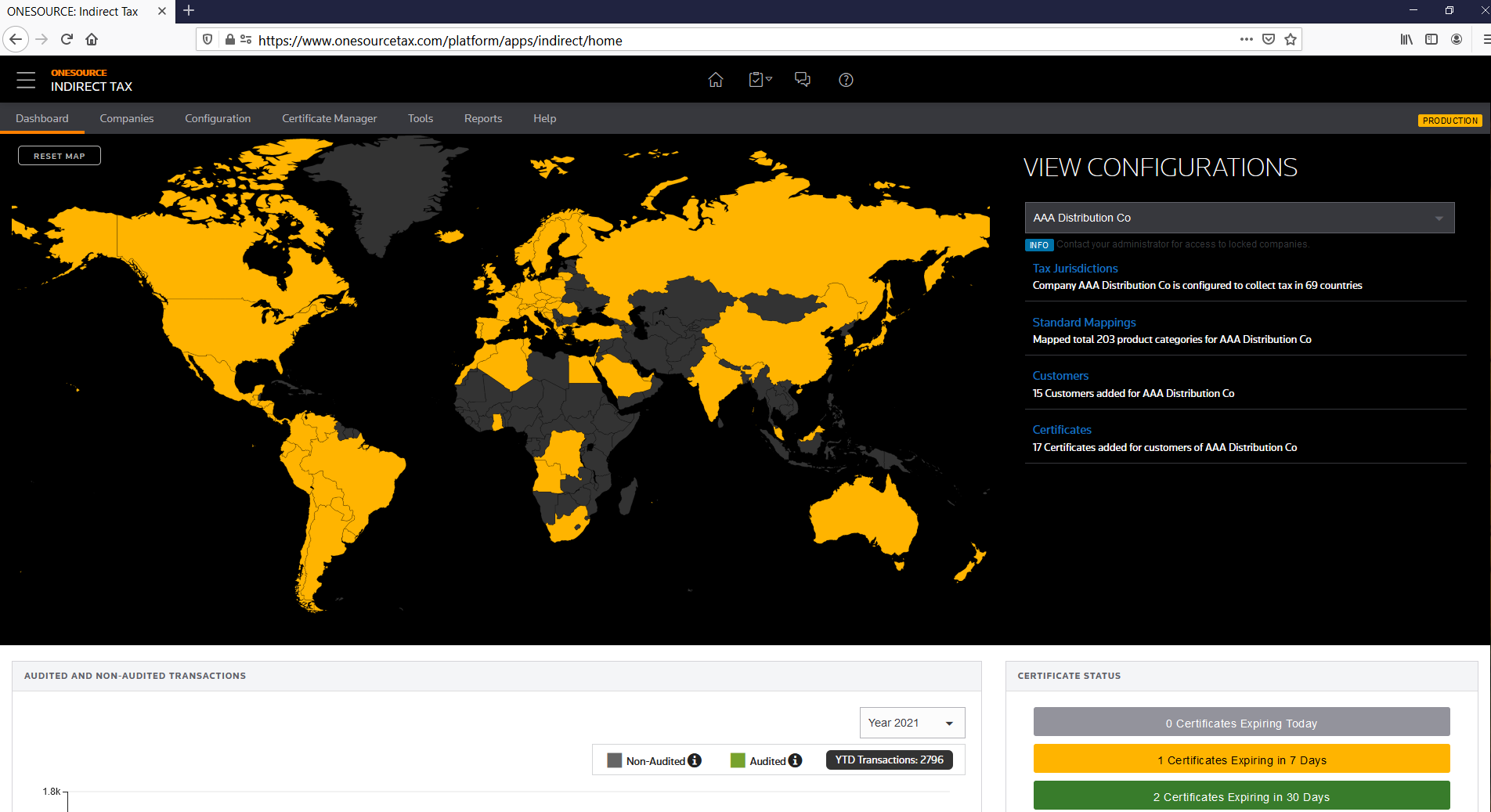Click browser back arrow

(16, 39)
